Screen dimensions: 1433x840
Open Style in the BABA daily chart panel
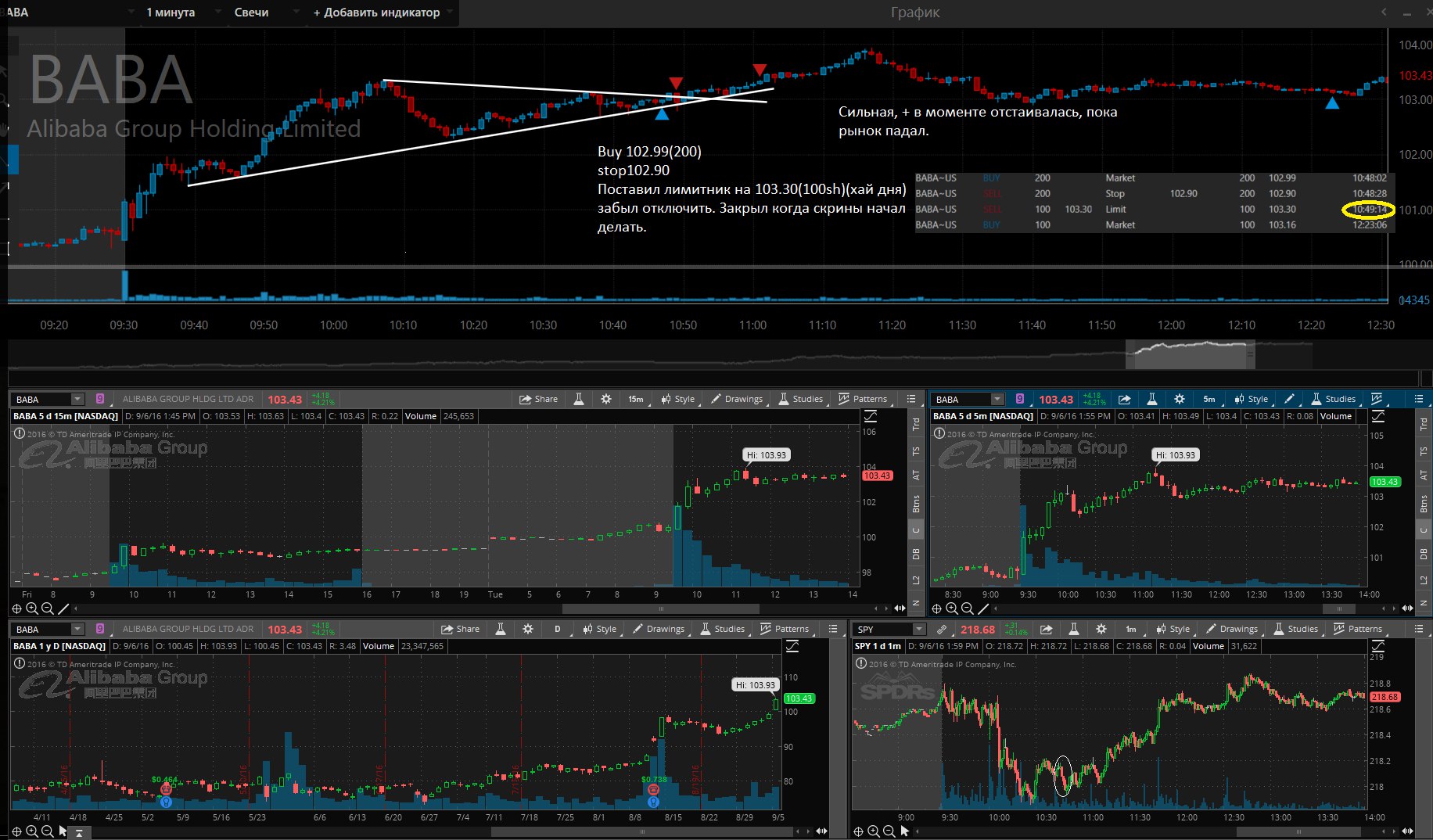point(600,629)
